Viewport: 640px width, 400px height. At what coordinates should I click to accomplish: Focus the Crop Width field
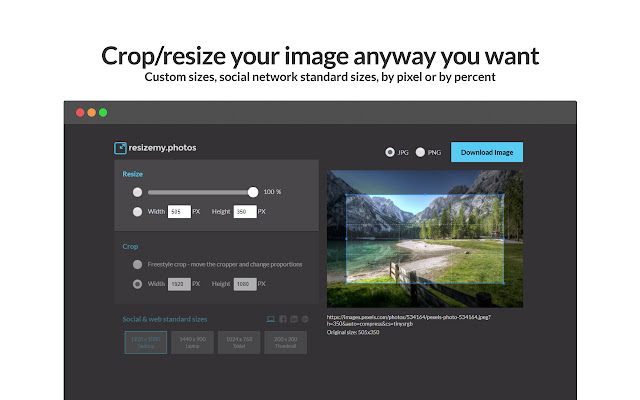[x=179, y=284]
